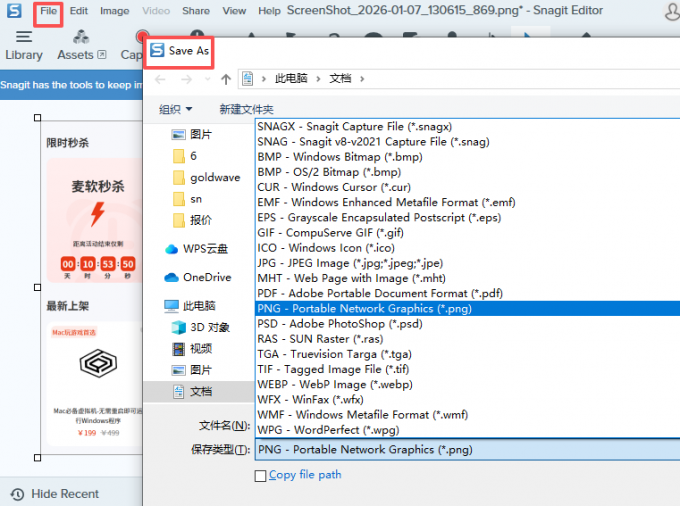The image size is (680, 506).
Task: Open the Library hamburger icon
Action: (24, 37)
